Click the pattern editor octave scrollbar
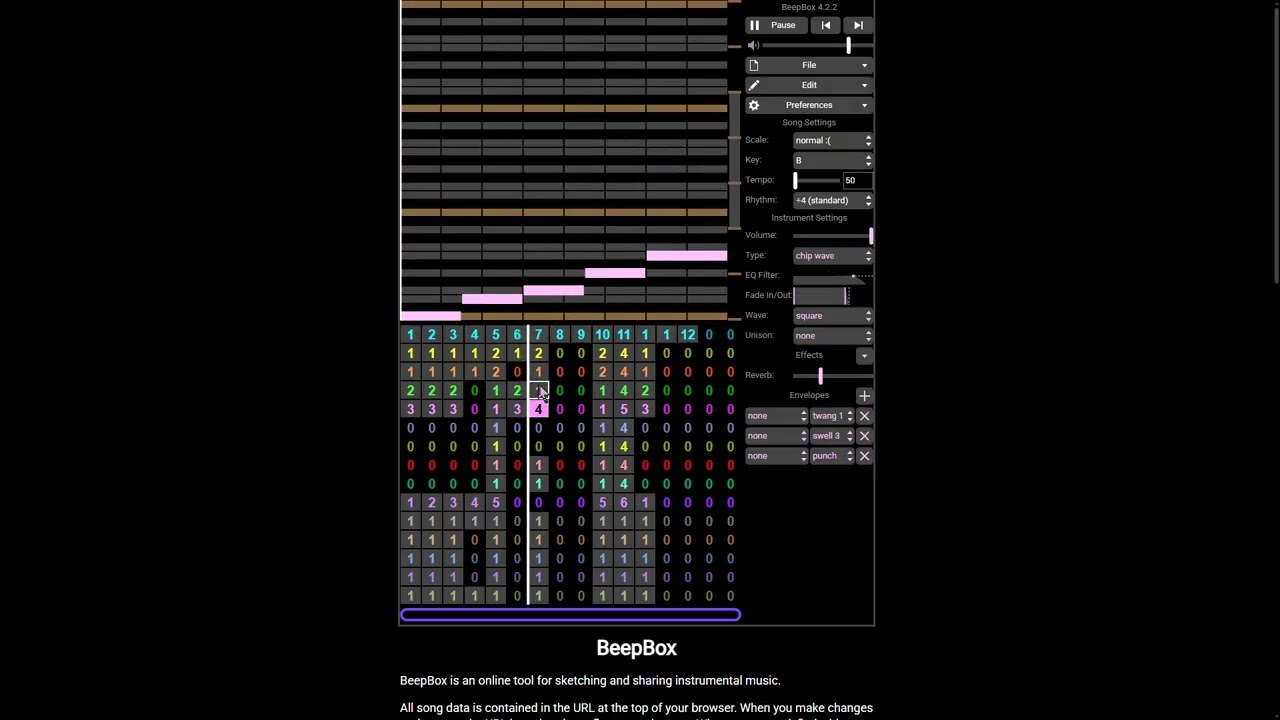 coord(735,160)
